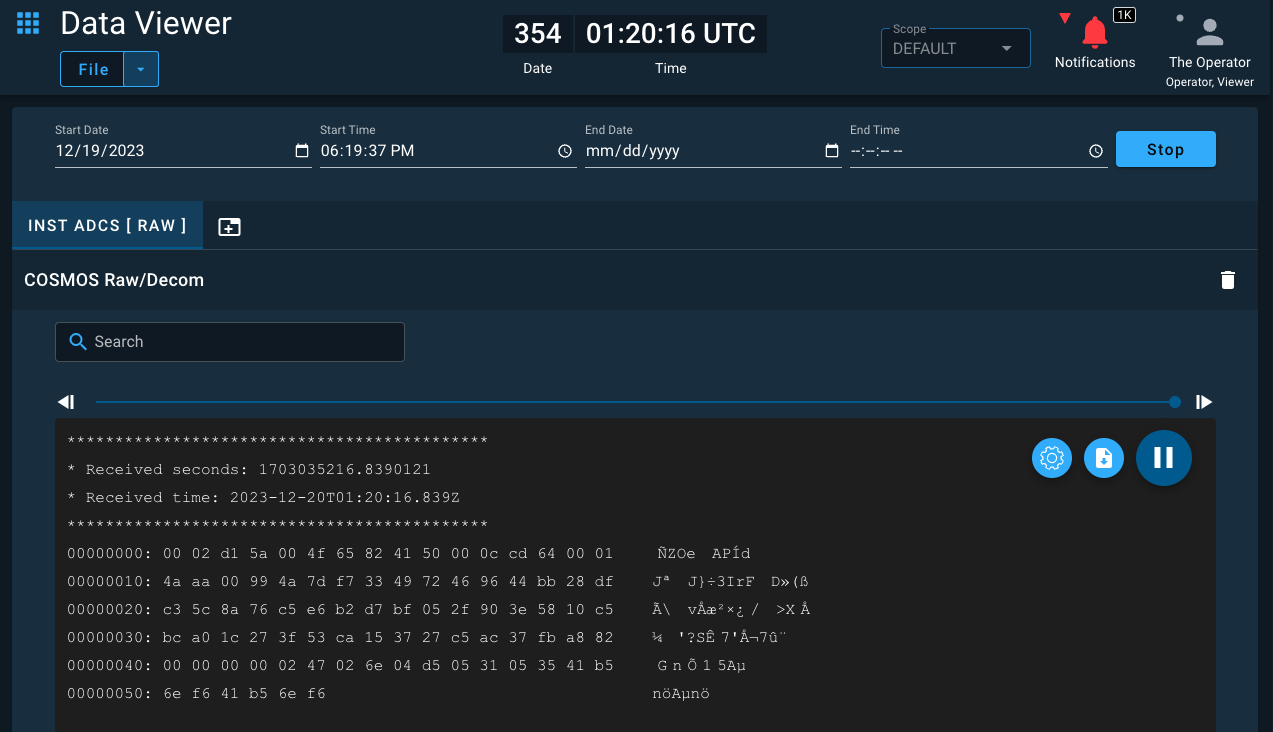Download the packet data file
This screenshot has height=732, width=1273.
pyautogui.click(x=1104, y=458)
